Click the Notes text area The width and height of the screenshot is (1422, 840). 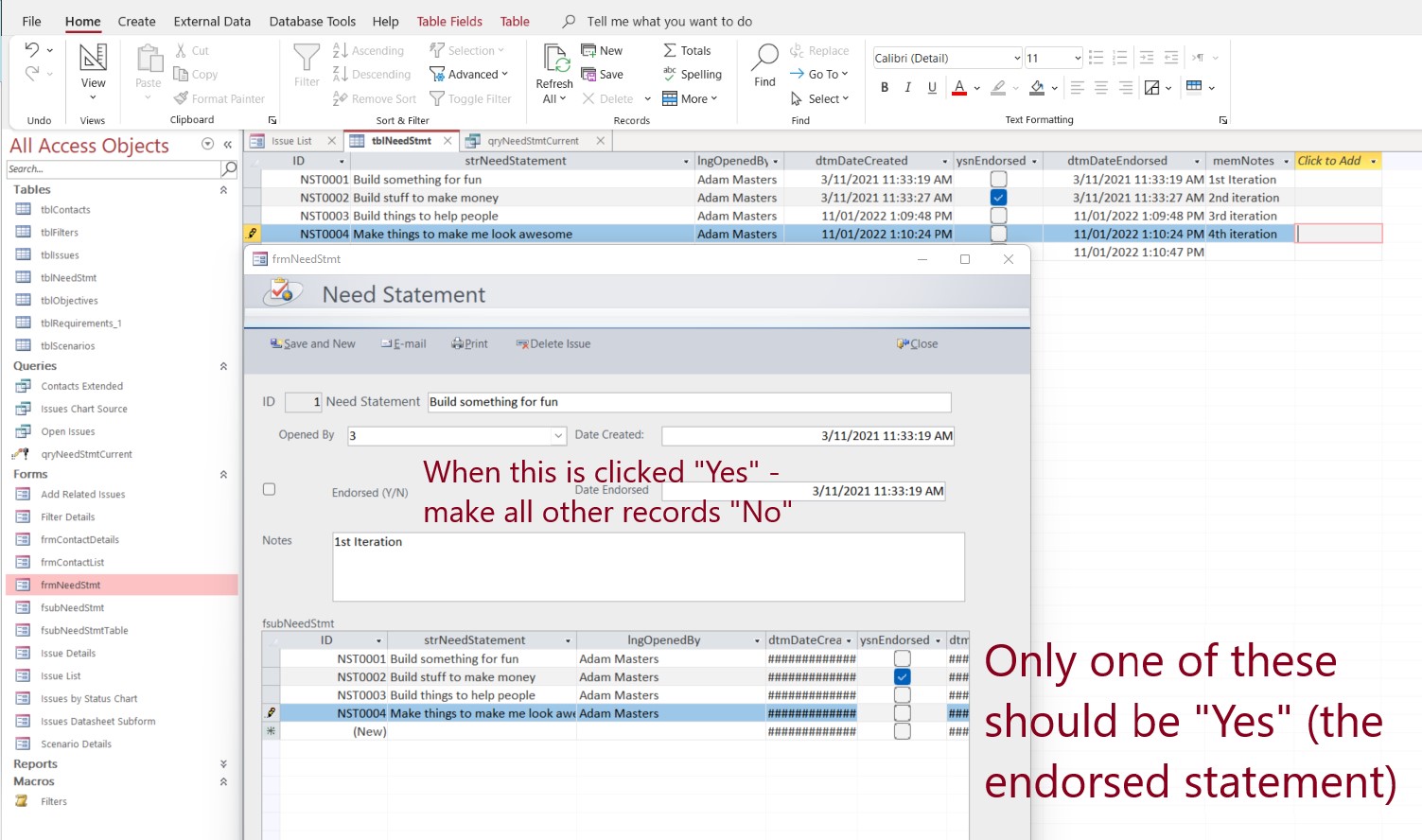[648, 567]
